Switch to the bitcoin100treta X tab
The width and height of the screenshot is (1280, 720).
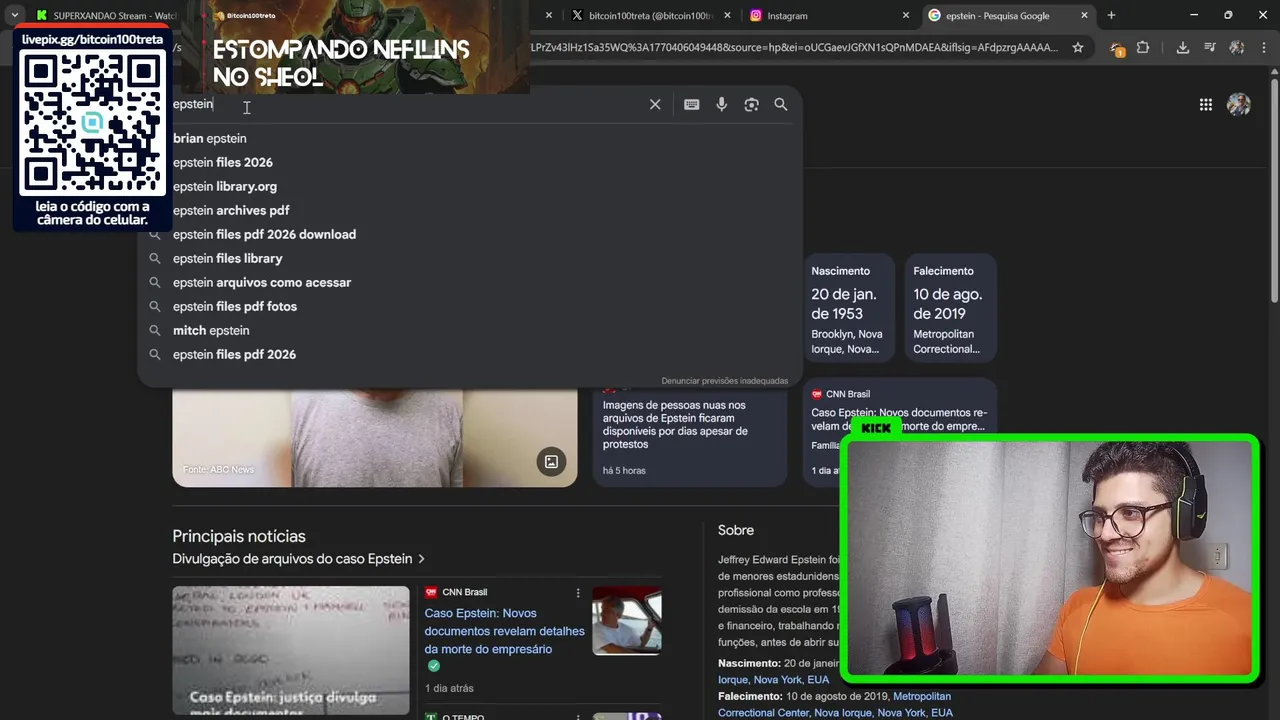click(x=650, y=15)
